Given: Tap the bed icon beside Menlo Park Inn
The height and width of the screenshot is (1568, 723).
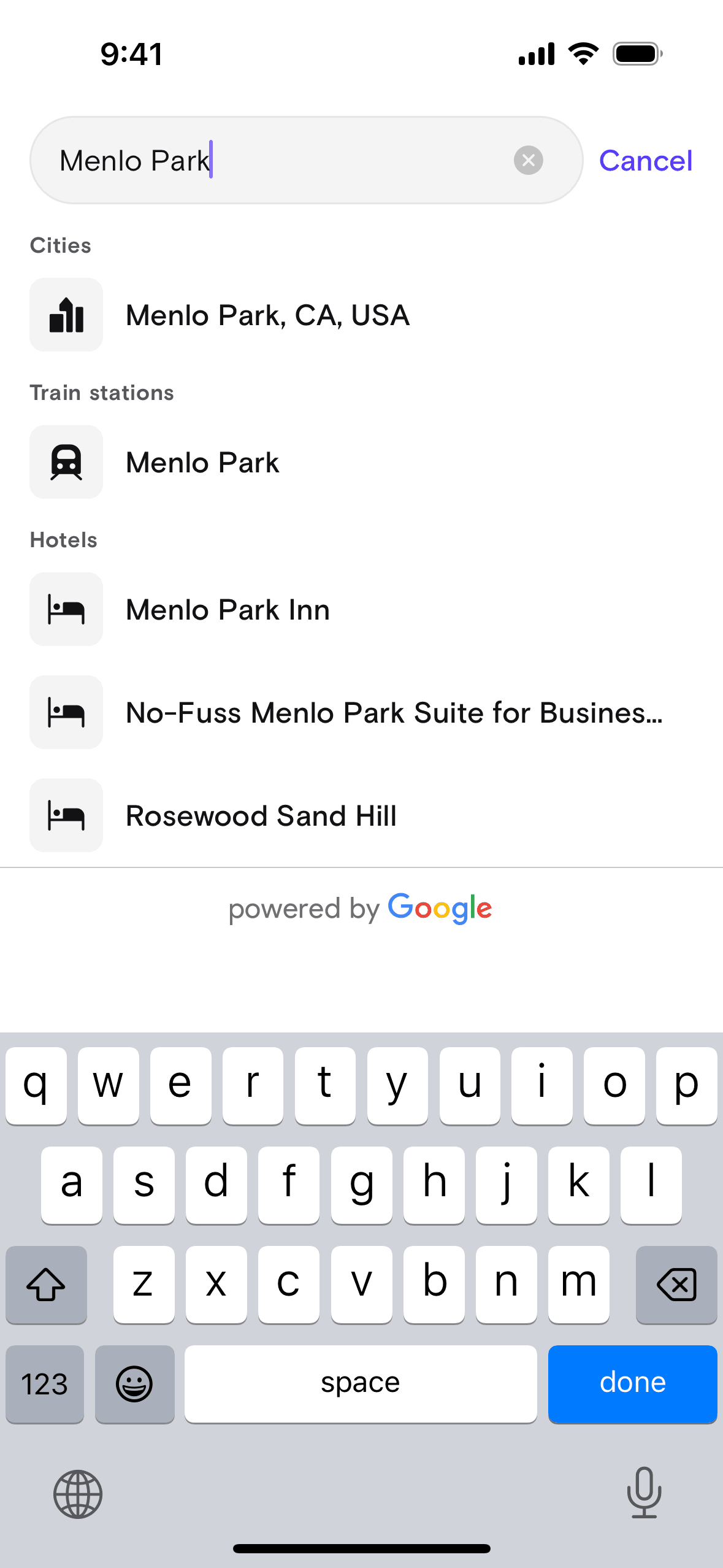Looking at the screenshot, I should click(x=66, y=609).
